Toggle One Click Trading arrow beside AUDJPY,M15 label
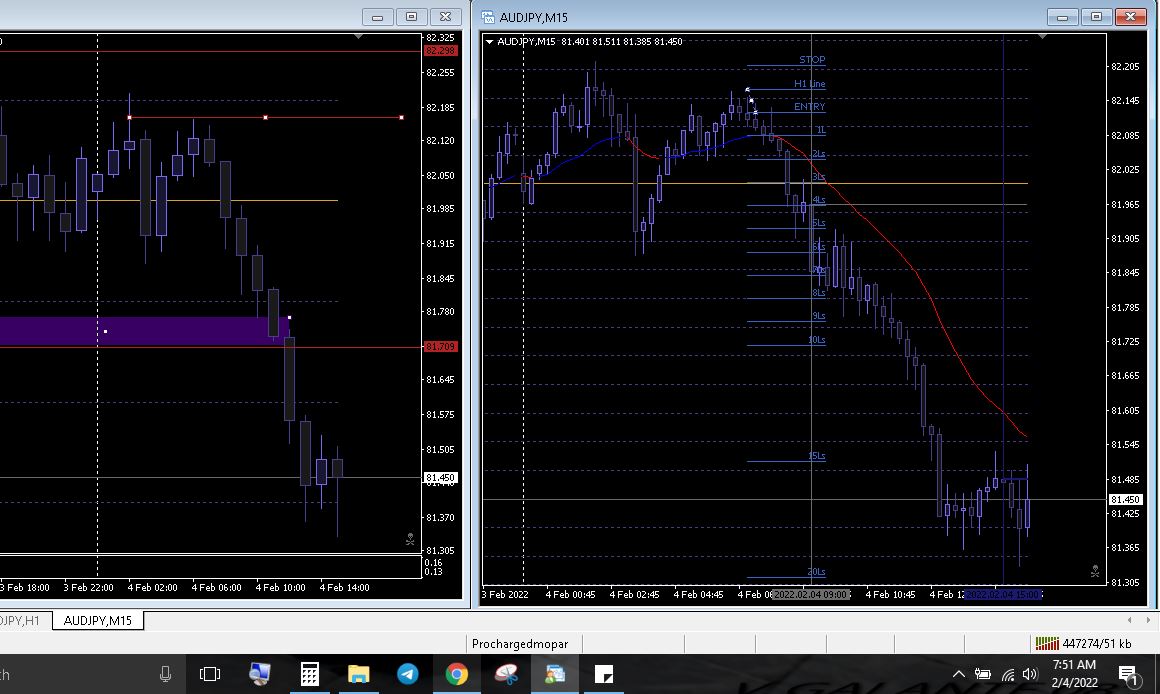Screen dimensions: 1160x694 tap(489, 41)
